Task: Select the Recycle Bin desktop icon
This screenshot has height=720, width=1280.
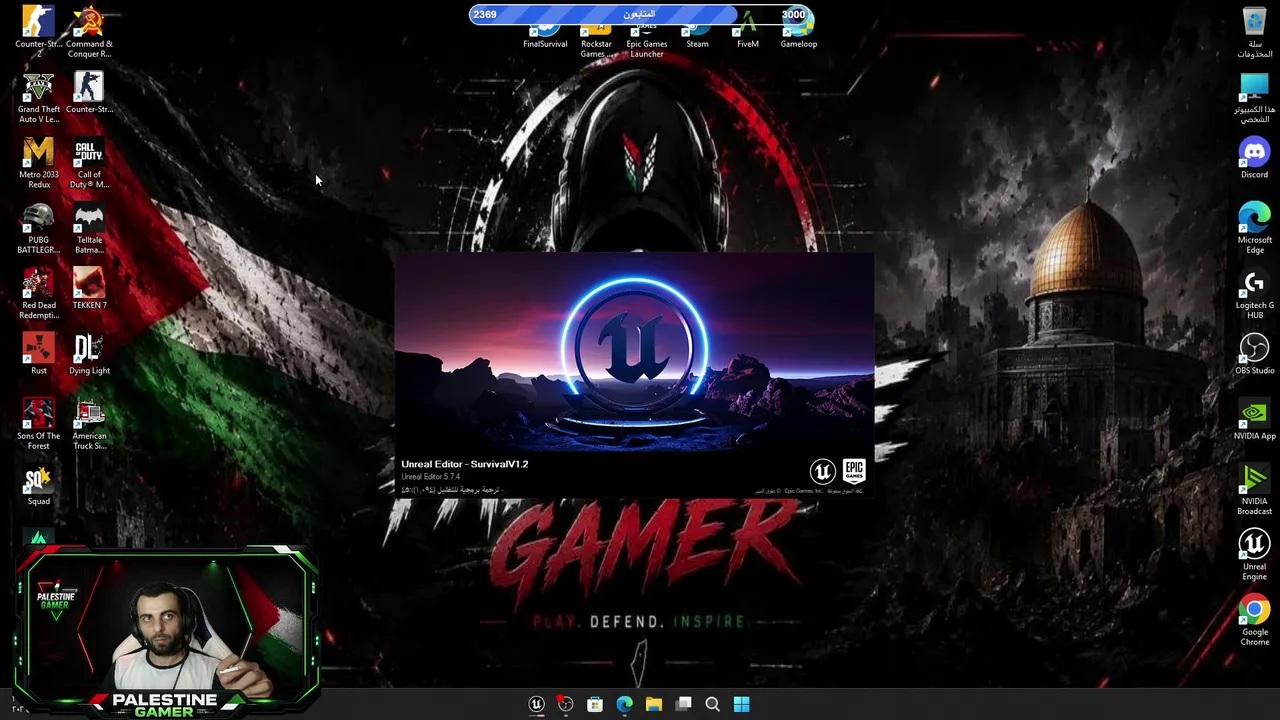Action: click(1254, 31)
